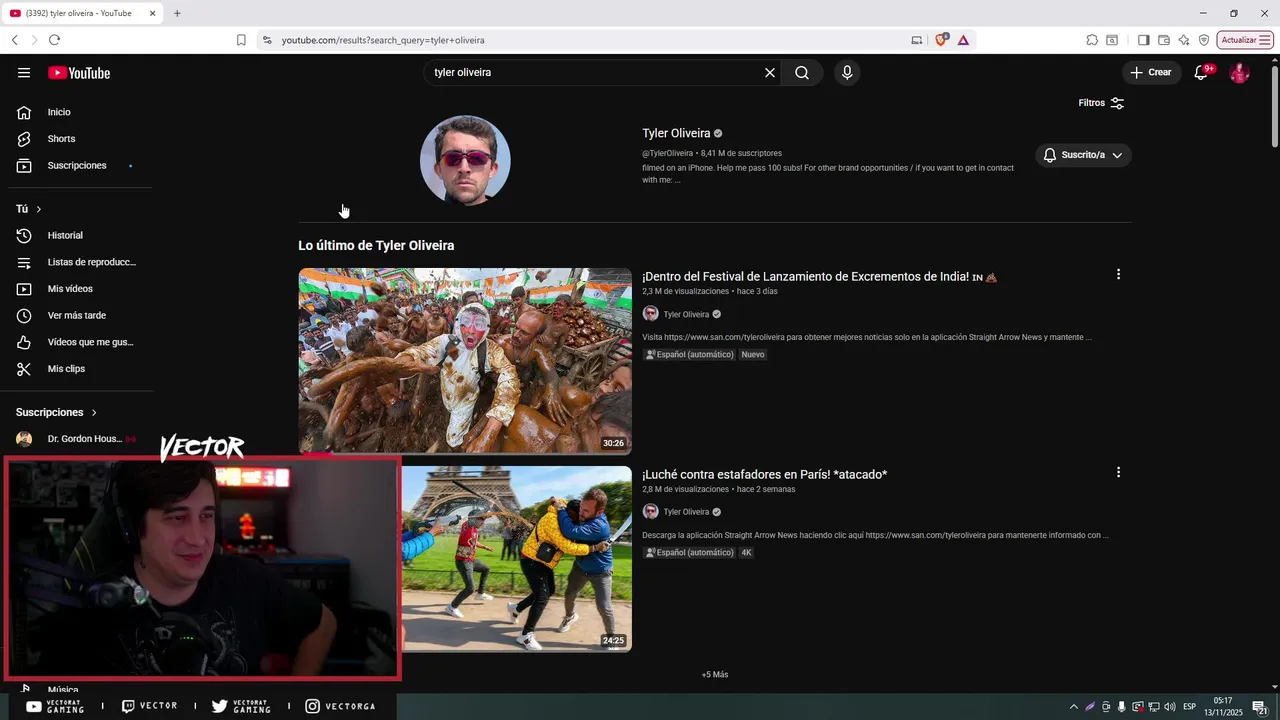Toggle the browser sidebar panel icon

pos(1144,40)
